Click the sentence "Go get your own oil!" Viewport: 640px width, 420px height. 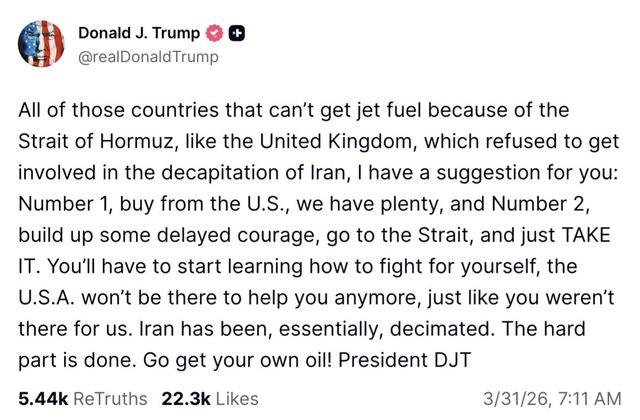(238, 360)
